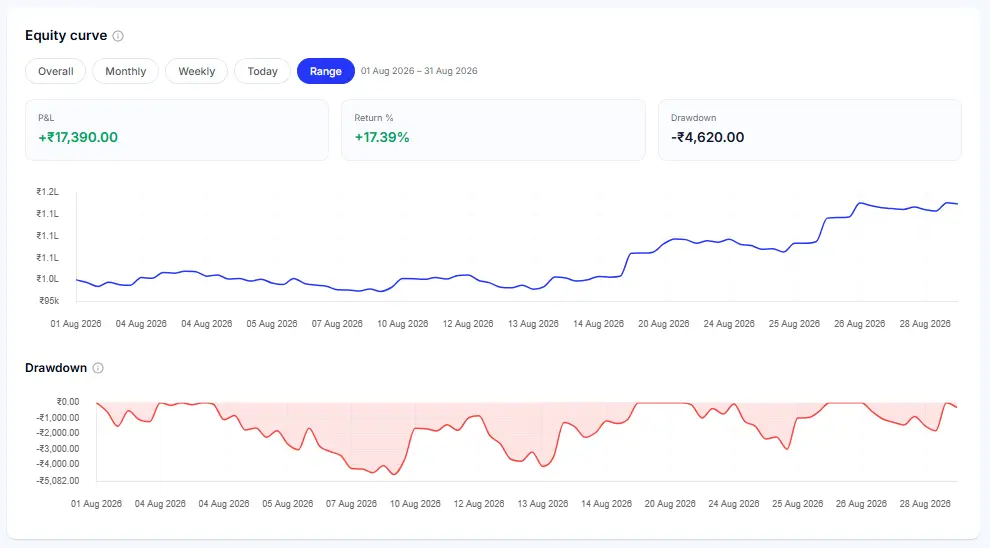Click the -₹5,082.00 drawdown axis label
990x548 pixels.
59,481
